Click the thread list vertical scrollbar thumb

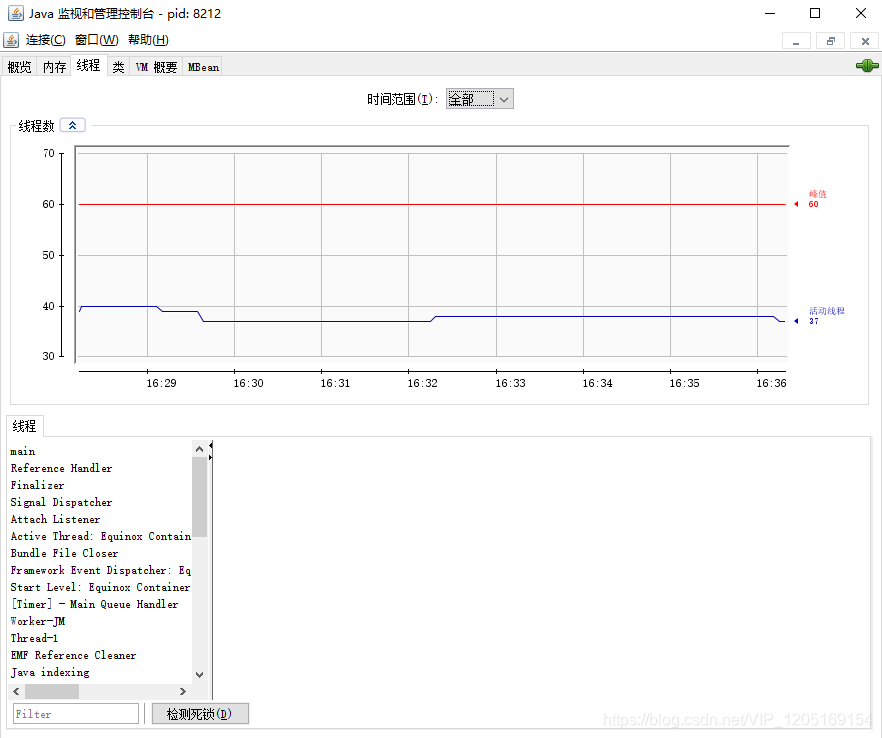[x=199, y=497]
